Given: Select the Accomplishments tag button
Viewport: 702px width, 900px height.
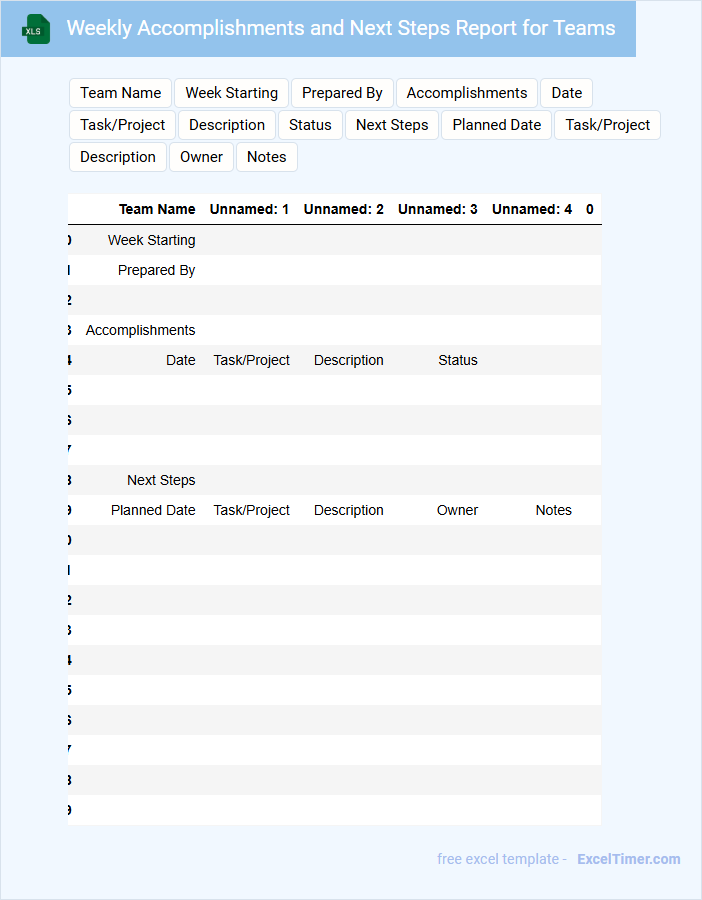Looking at the screenshot, I should [x=467, y=93].
